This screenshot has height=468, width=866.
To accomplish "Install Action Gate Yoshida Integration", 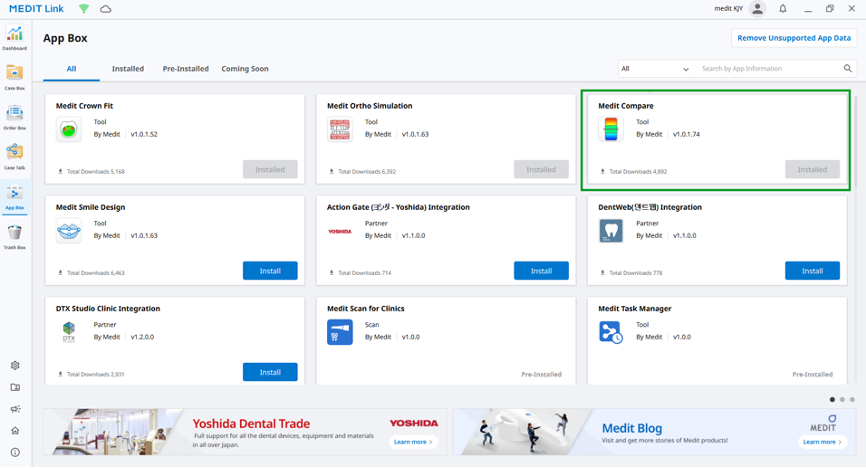I will (541, 271).
